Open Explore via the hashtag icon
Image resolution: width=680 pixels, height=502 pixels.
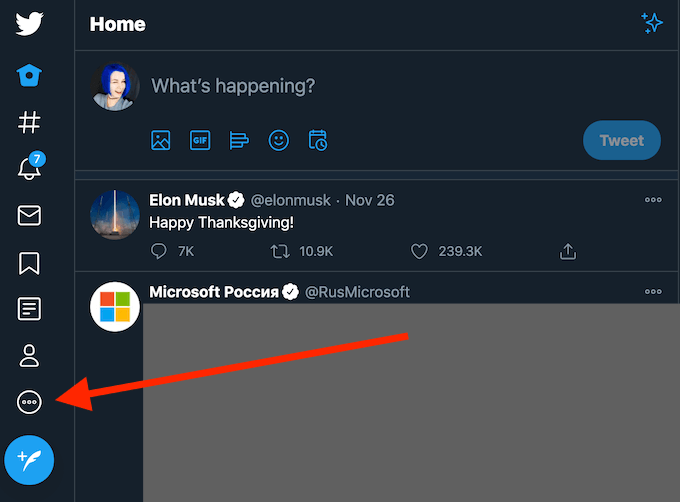tap(29, 122)
